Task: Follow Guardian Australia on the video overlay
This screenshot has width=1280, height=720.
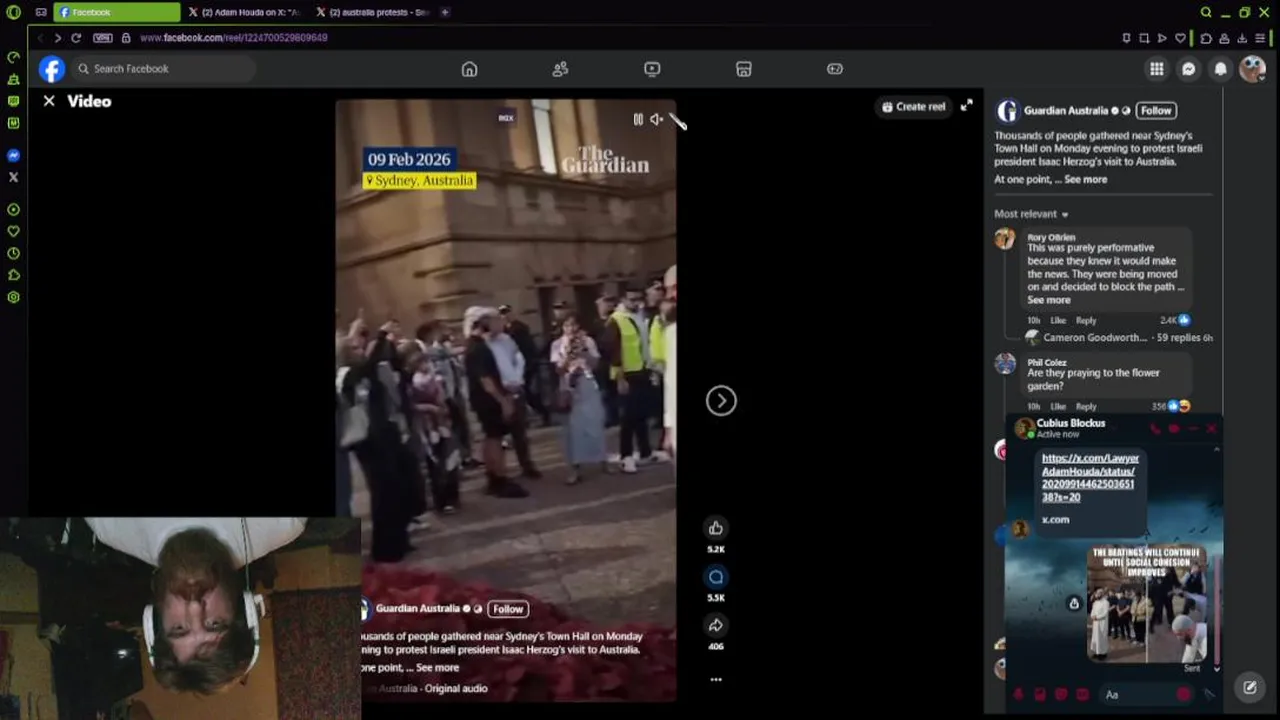Action: (508, 609)
